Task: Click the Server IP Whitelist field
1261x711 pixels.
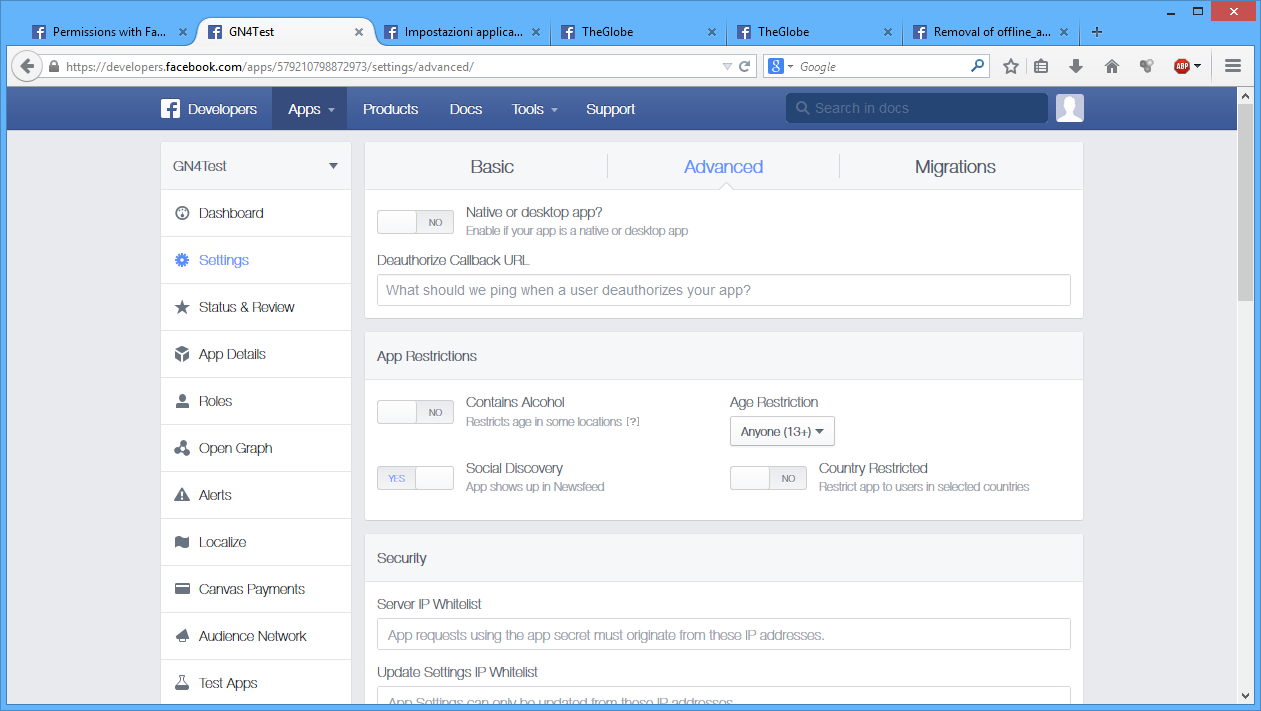Action: [x=724, y=634]
